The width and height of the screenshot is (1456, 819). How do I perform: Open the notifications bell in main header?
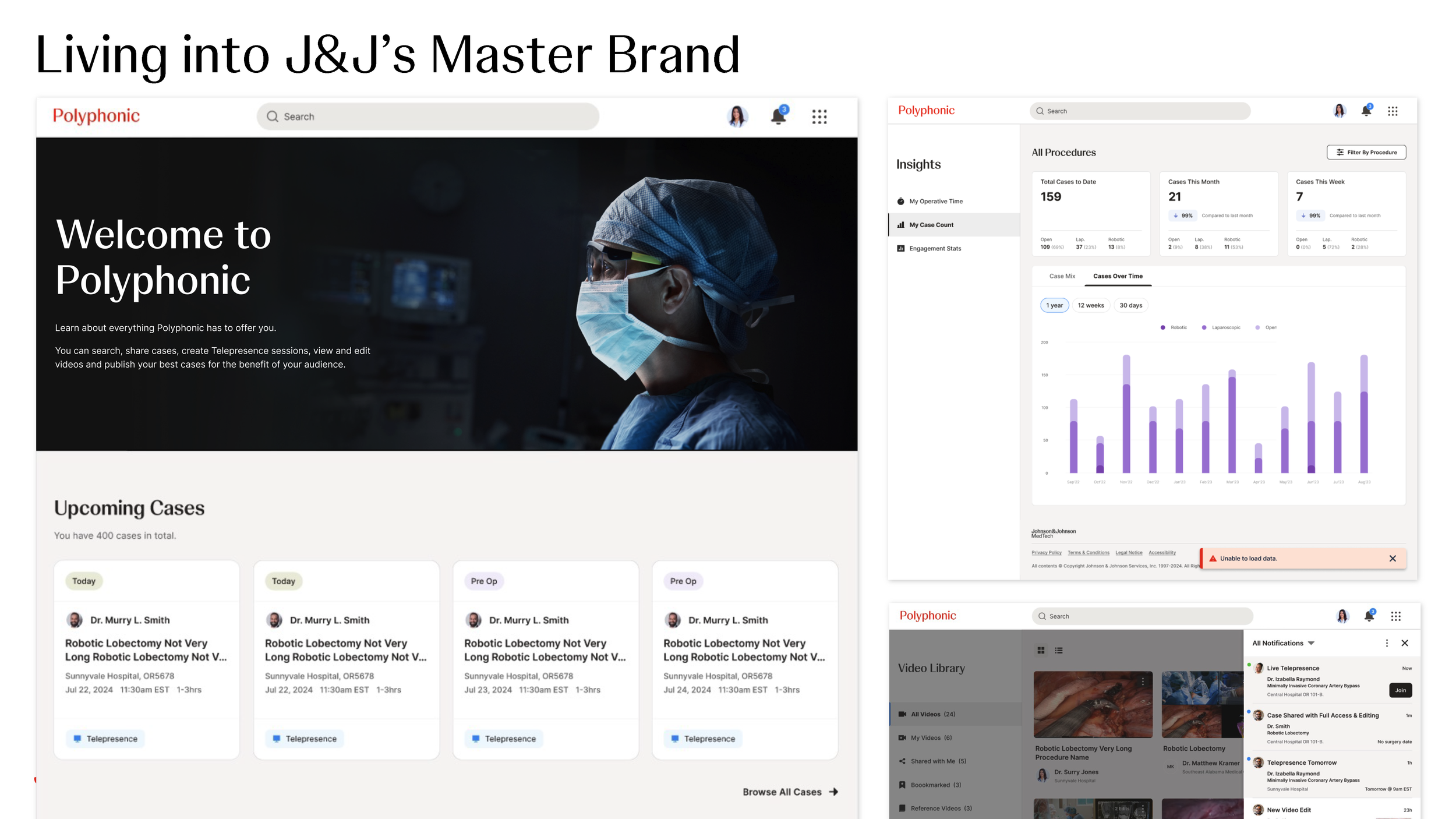click(778, 117)
